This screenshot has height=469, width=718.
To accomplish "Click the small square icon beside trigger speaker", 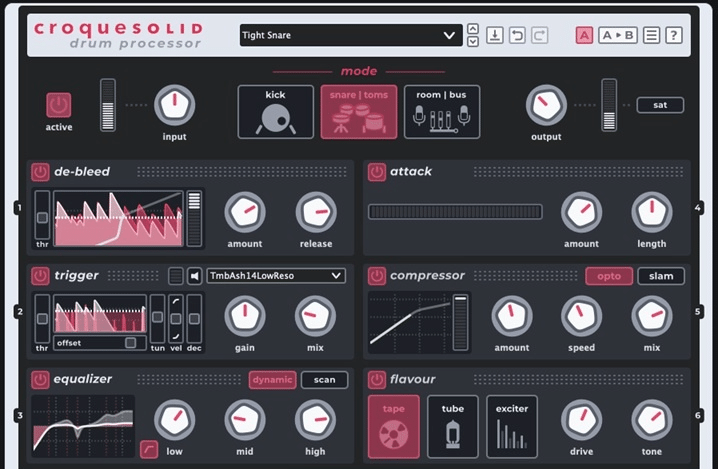I will (x=176, y=276).
